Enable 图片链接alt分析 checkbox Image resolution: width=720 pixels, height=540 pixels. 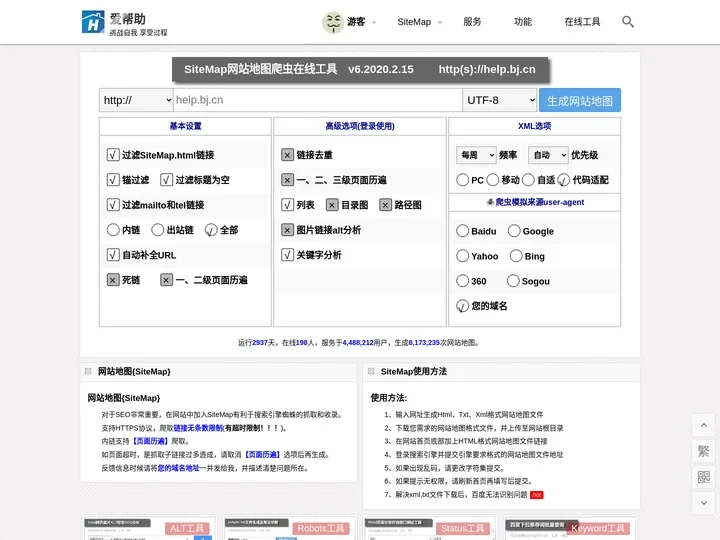point(287,230)
